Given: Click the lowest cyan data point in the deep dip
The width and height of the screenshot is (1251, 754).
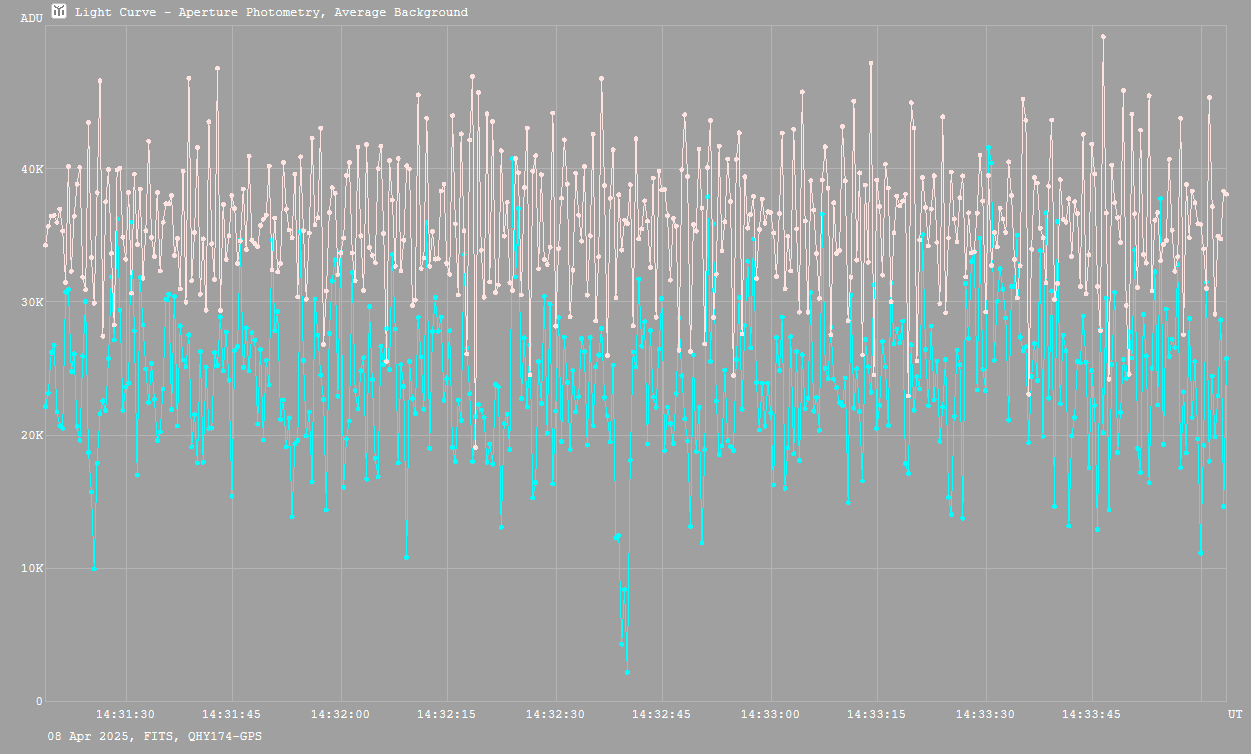Looking at the screenshot, I should [x=627, y=672].
